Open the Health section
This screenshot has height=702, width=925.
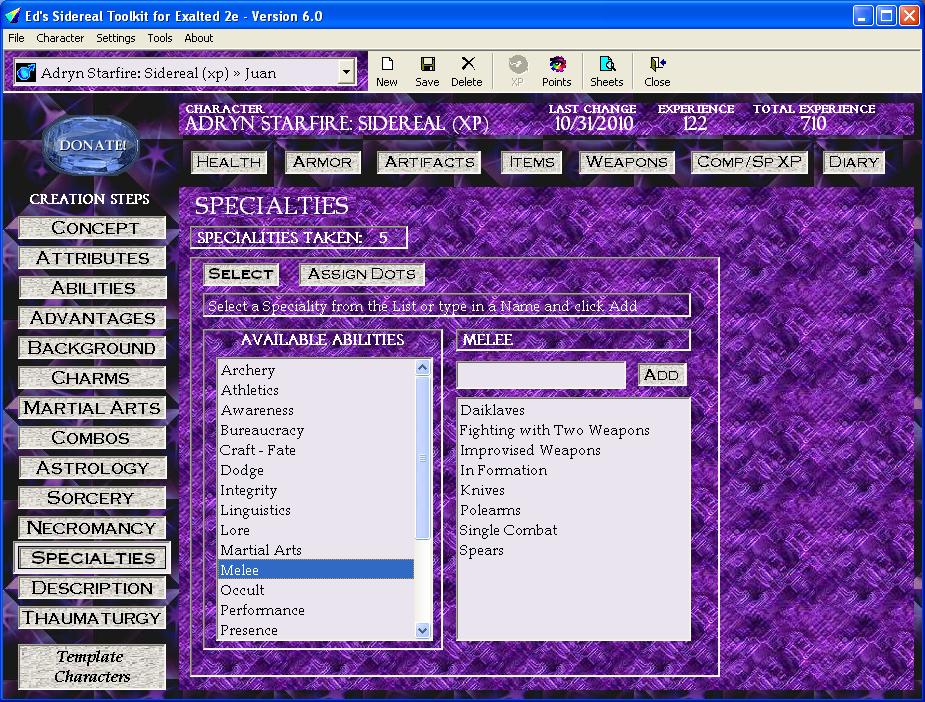click(229, 162)
